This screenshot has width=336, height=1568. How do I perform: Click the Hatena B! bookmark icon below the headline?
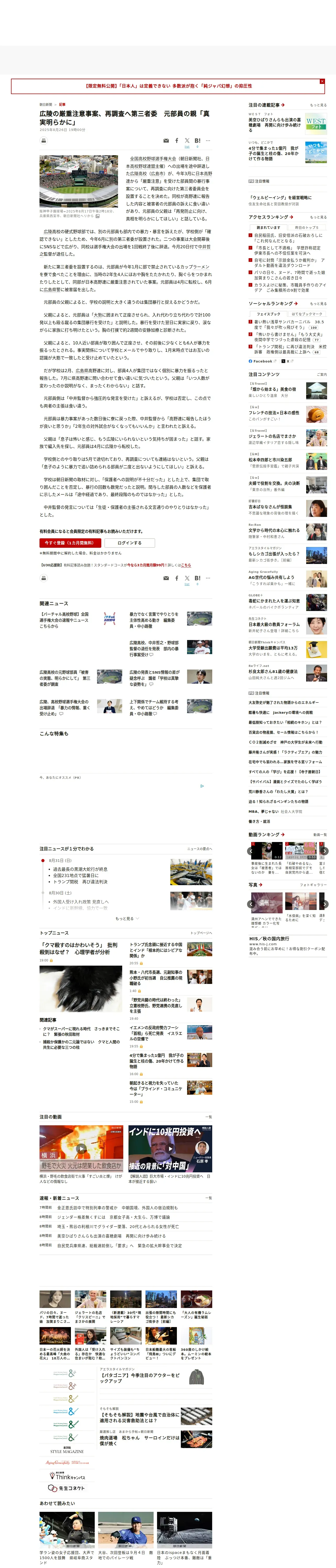[x=197, y=141]
